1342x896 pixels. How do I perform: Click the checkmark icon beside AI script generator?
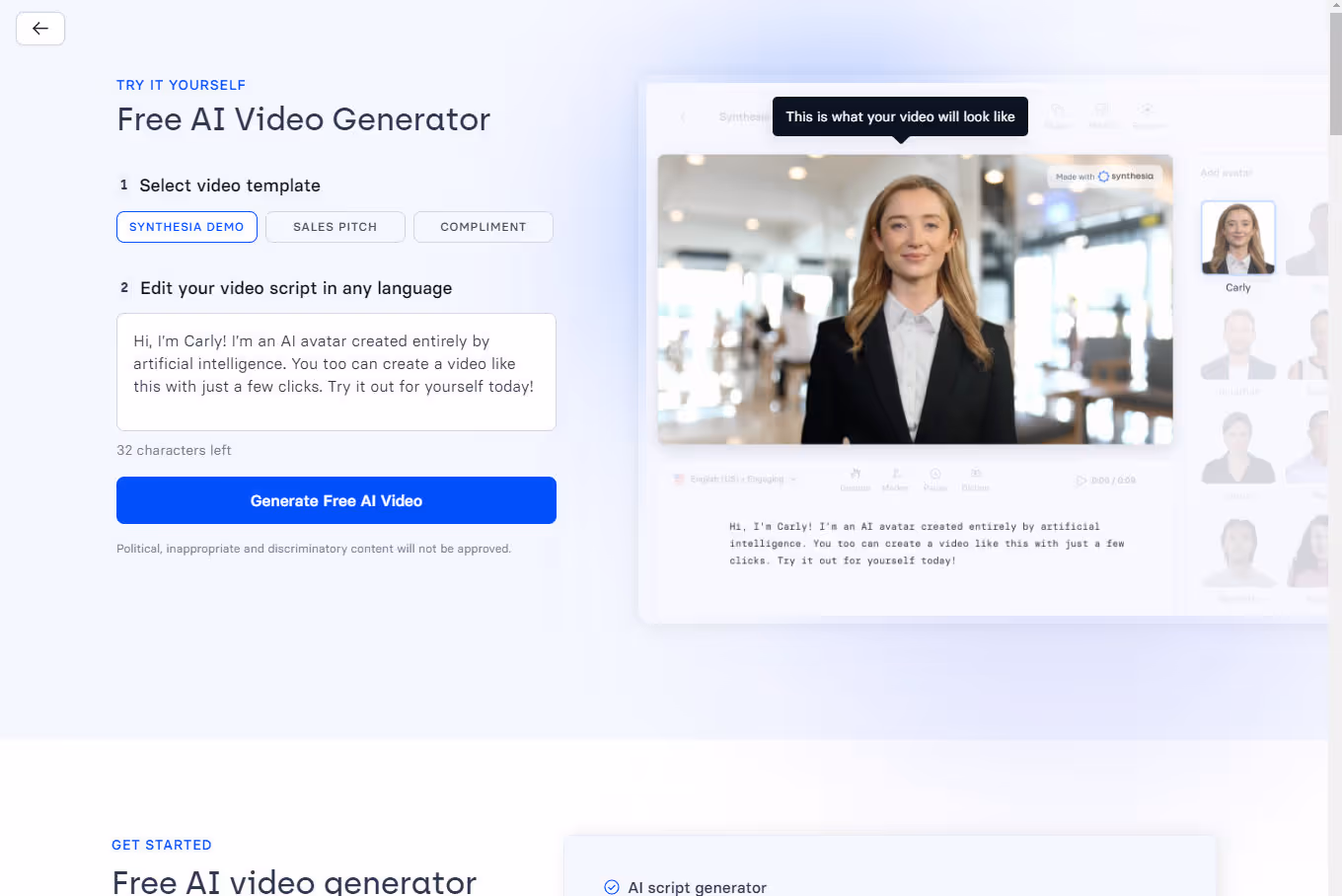(612, 887)
